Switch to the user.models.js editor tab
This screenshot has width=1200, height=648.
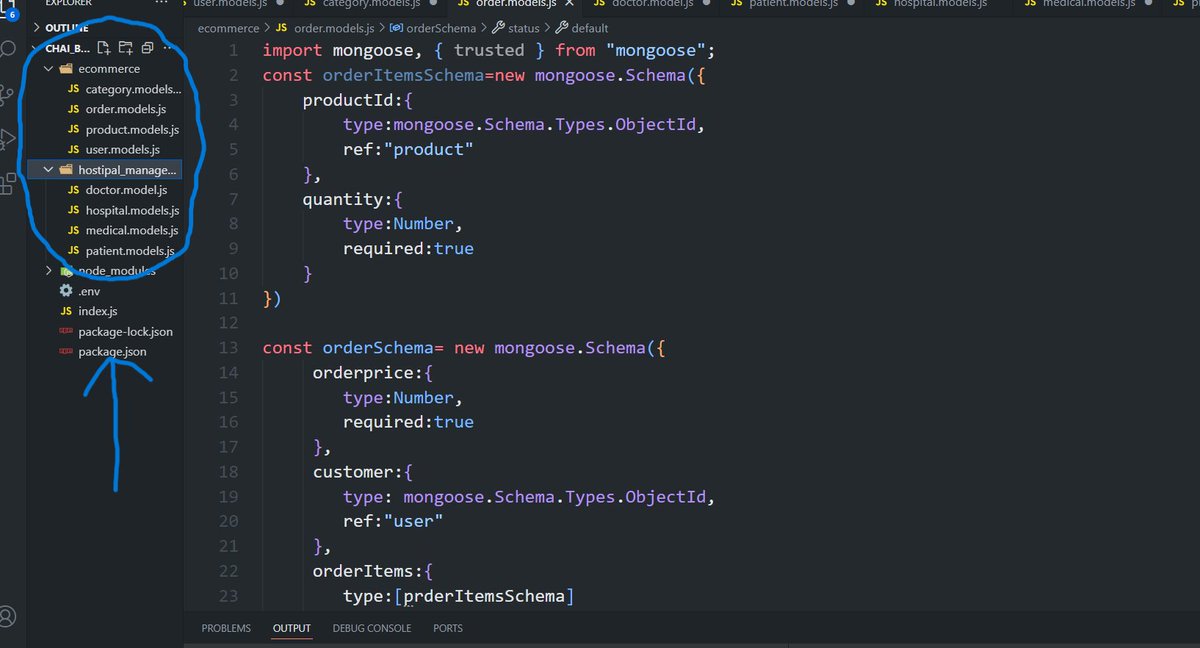229,4
